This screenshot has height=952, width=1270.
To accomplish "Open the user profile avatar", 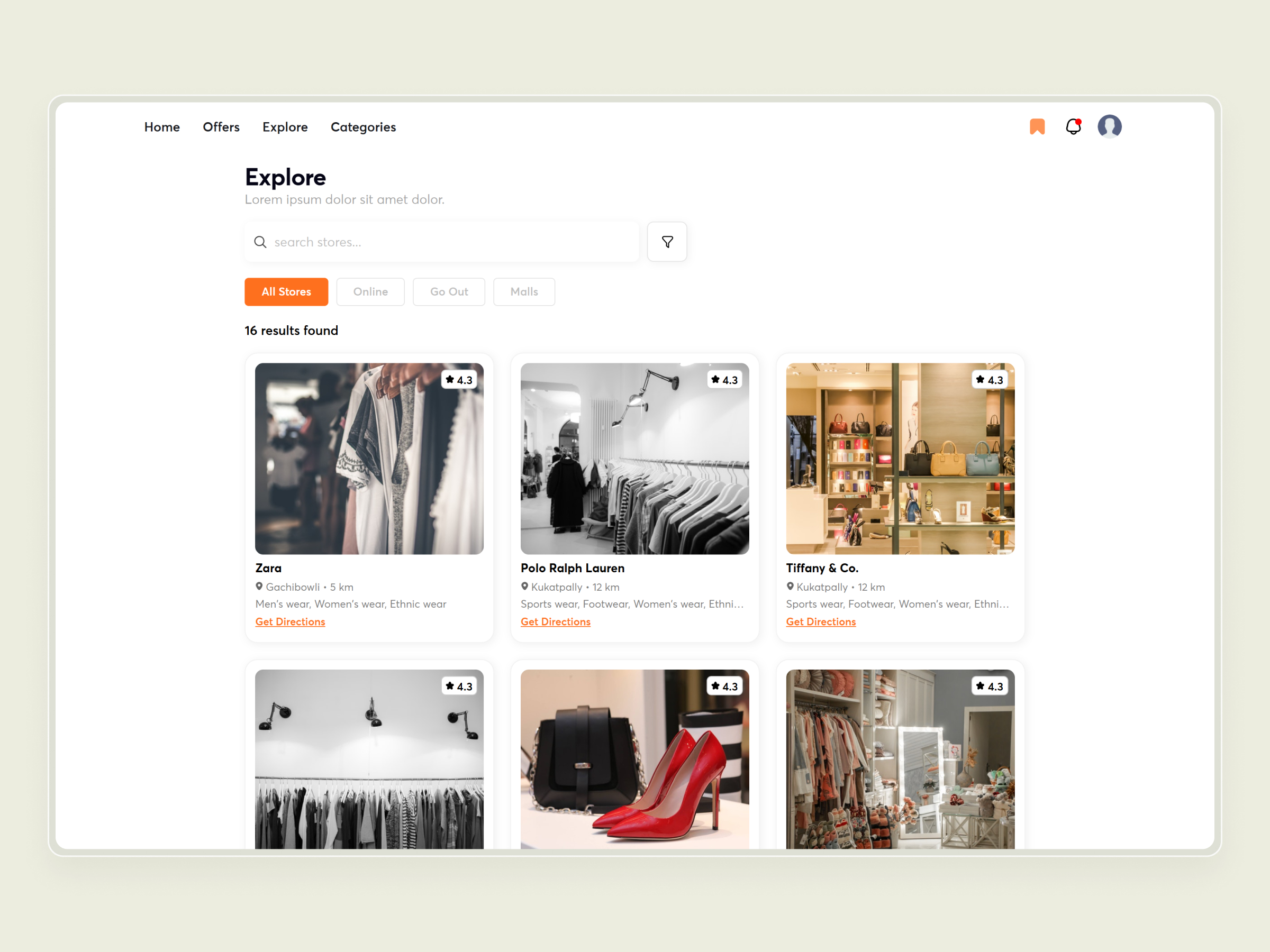I will point(1109,126).
